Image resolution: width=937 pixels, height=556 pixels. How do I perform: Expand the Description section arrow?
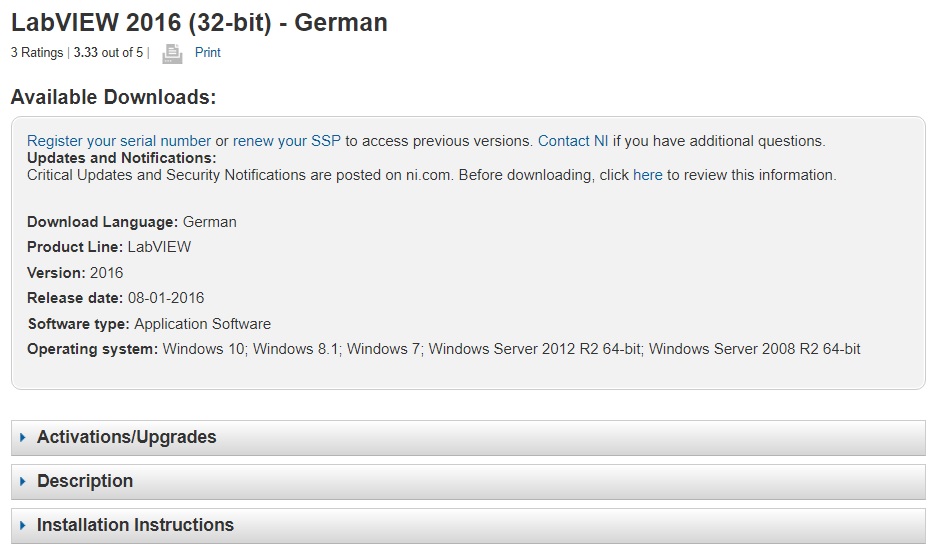23,482
